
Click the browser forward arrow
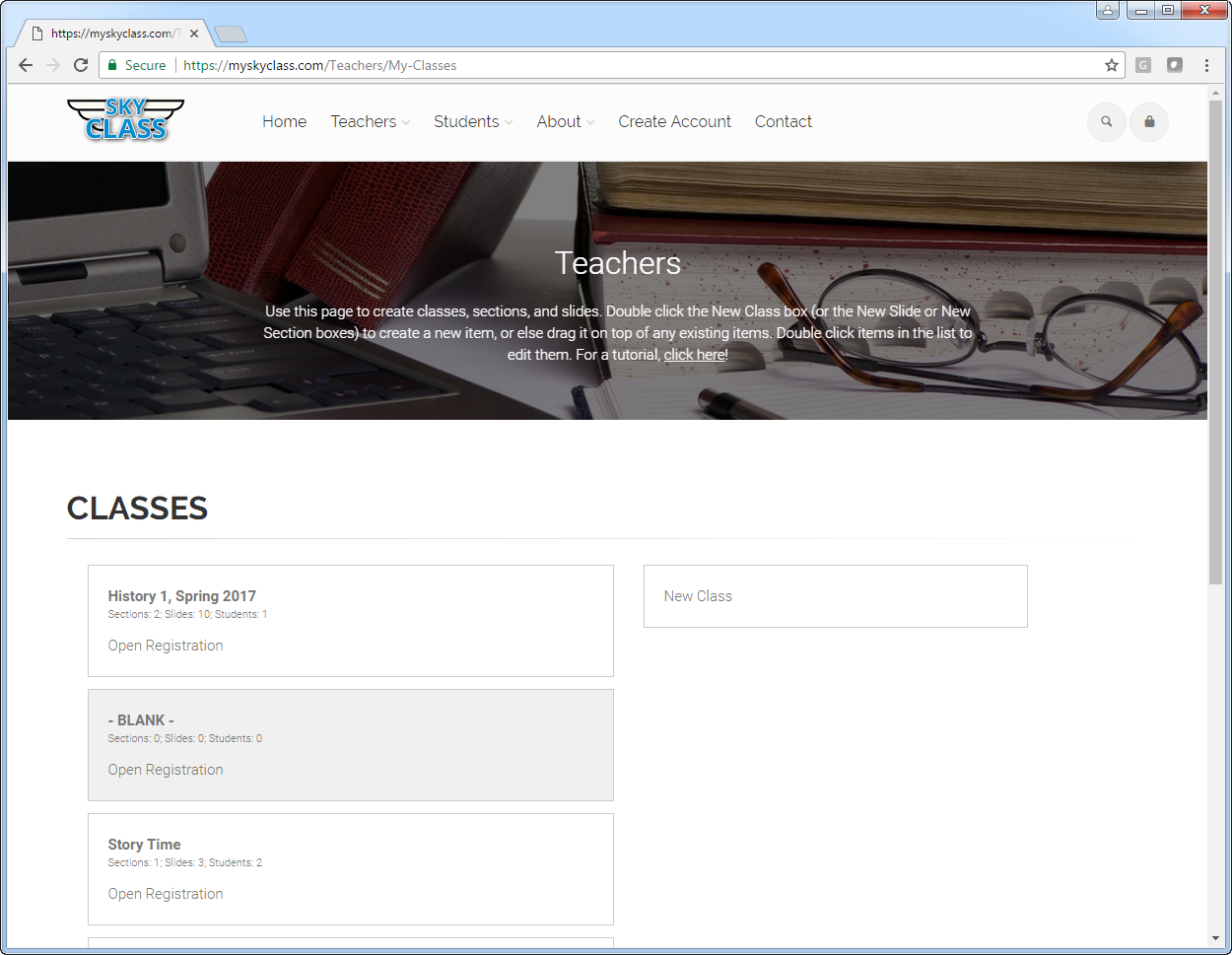click(53, 65)
